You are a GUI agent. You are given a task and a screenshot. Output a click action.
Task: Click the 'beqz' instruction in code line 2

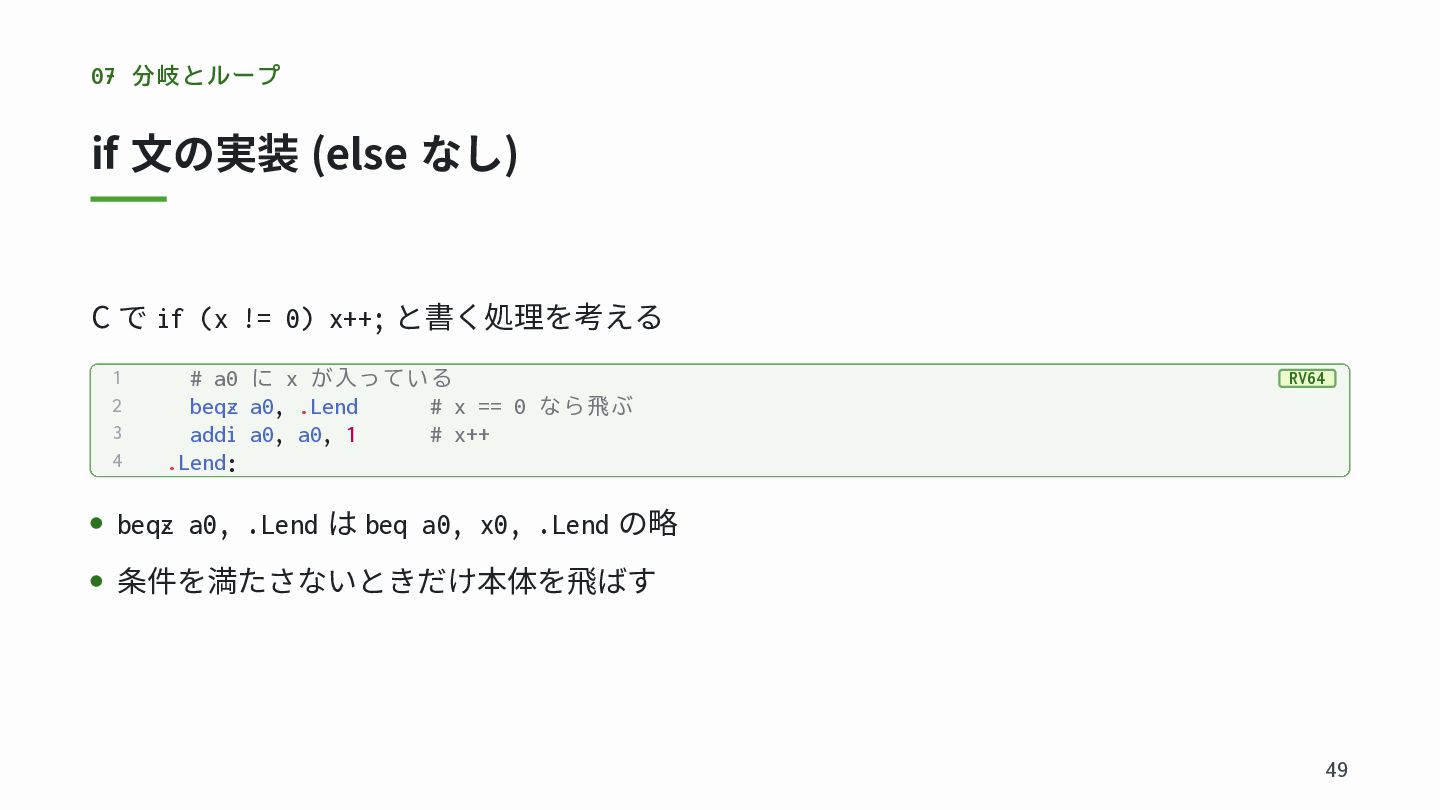click(214, 407)
